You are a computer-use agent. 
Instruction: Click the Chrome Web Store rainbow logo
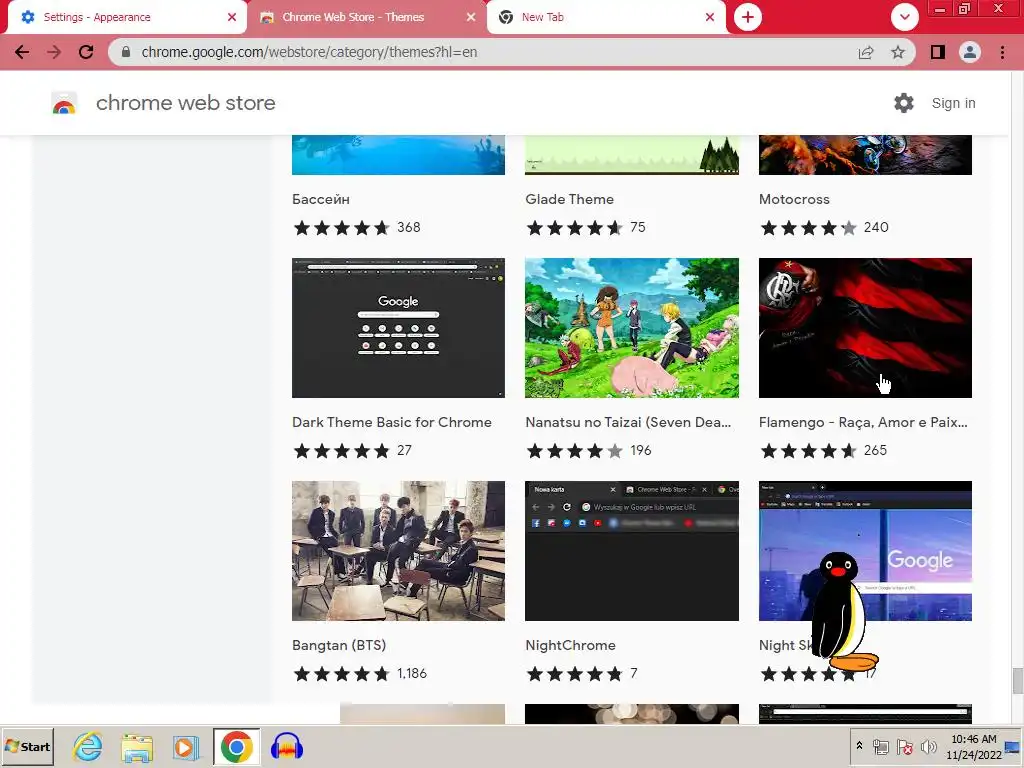tap(64, 103)
